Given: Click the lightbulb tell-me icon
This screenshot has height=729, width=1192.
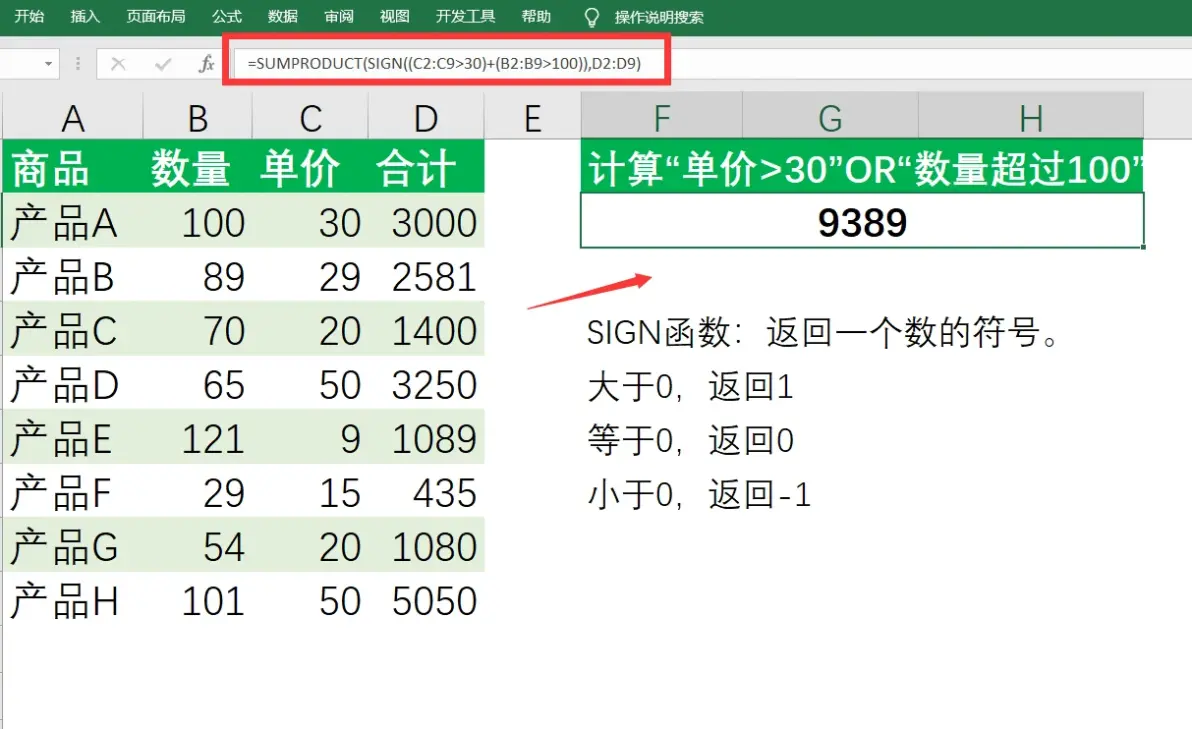Looking at the screenshot, I should click(x=591, y=17).
